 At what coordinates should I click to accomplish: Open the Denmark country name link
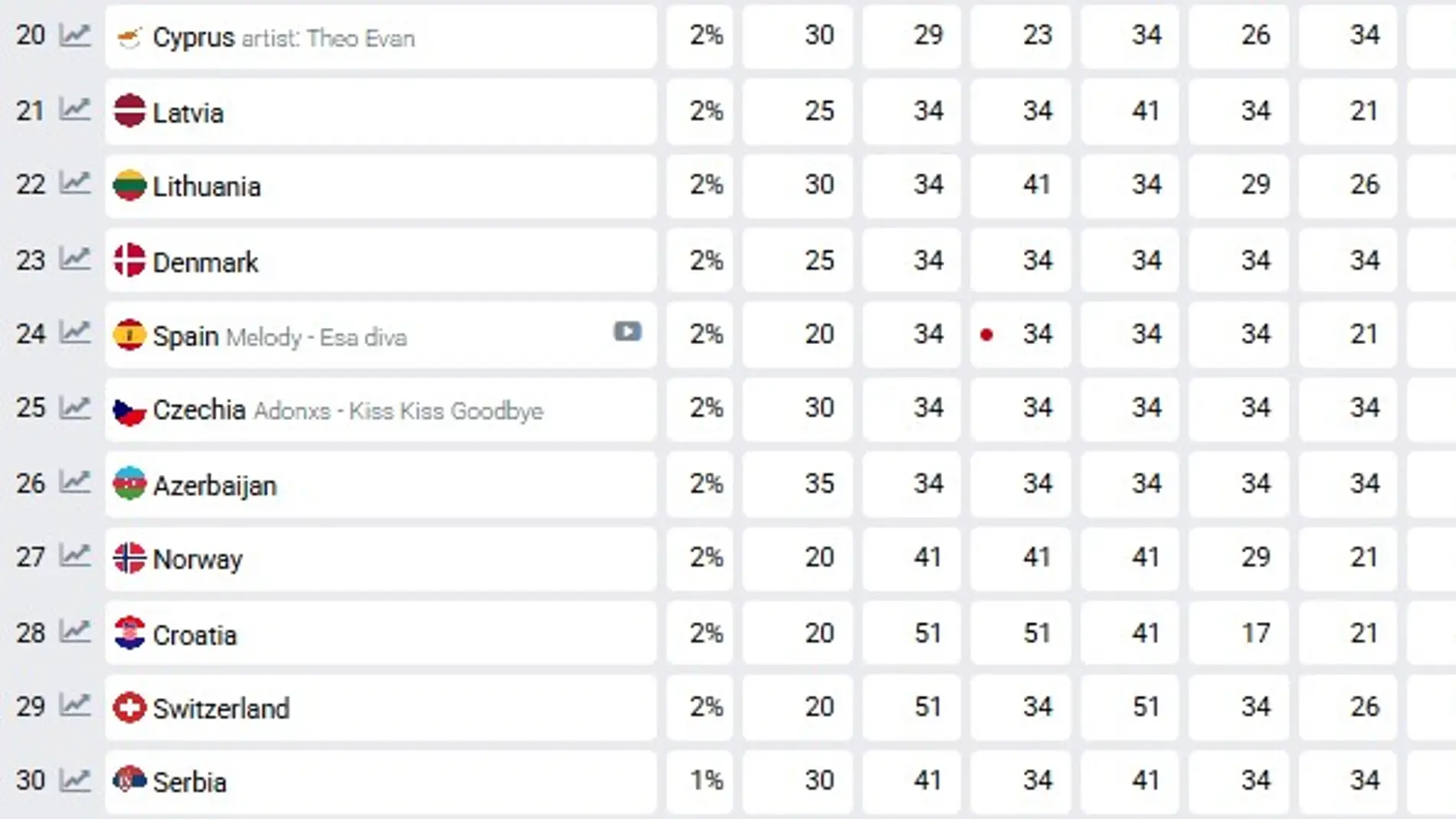(204, 260)
